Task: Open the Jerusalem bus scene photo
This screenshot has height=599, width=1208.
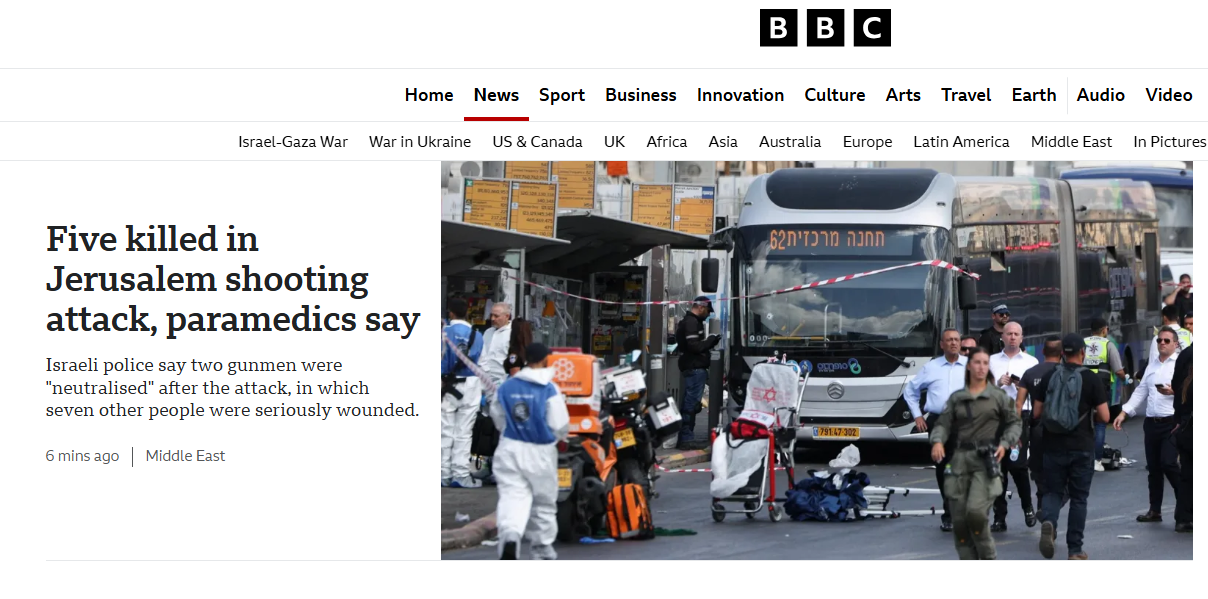Action: pos(817,360)
